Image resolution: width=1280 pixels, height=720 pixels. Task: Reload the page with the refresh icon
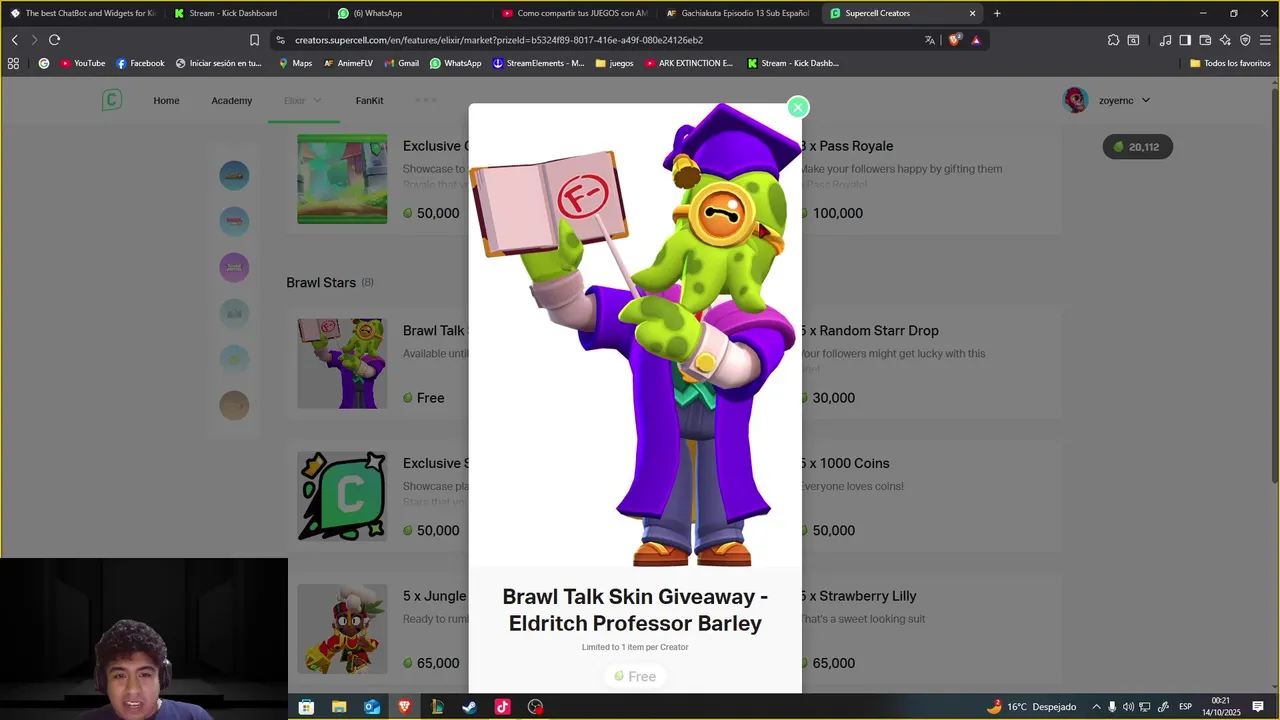pyautogui.click(x=54, y=40)
